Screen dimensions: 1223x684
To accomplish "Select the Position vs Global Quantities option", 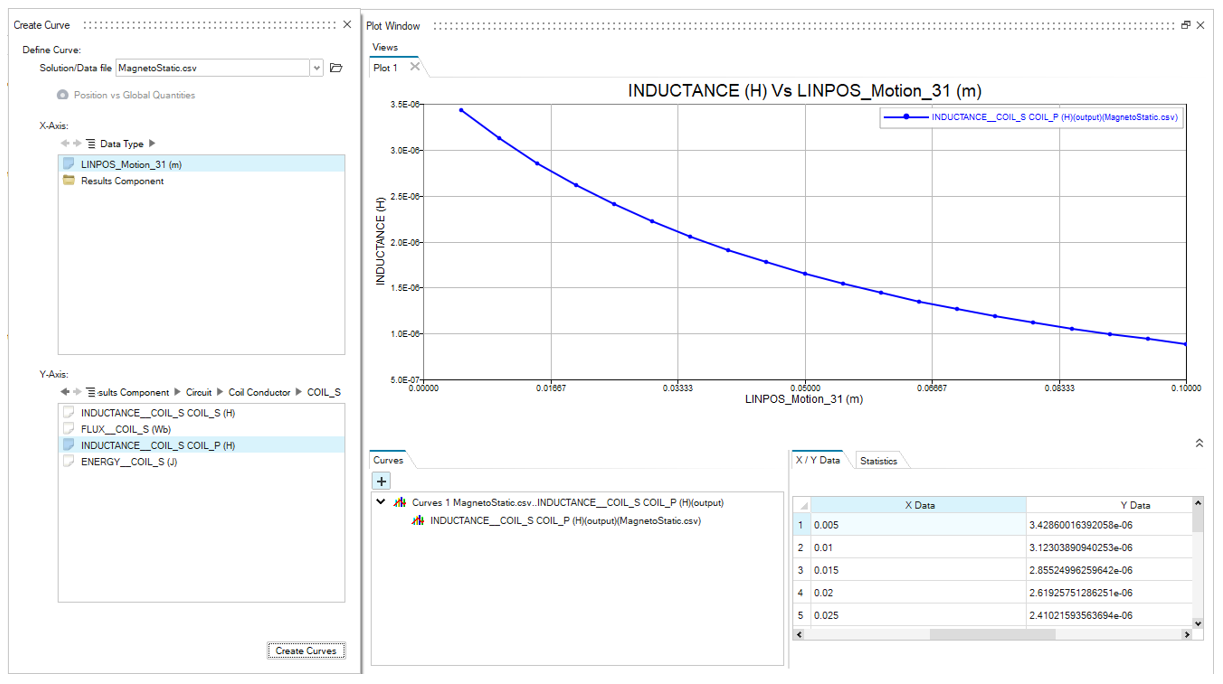I will [x=134, y=95].
